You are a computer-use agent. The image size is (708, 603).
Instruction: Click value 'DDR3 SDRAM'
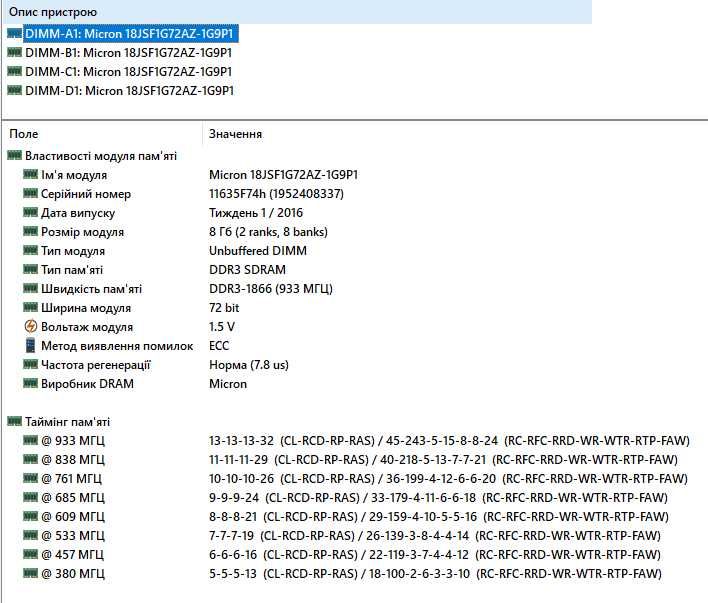point(247,270)
